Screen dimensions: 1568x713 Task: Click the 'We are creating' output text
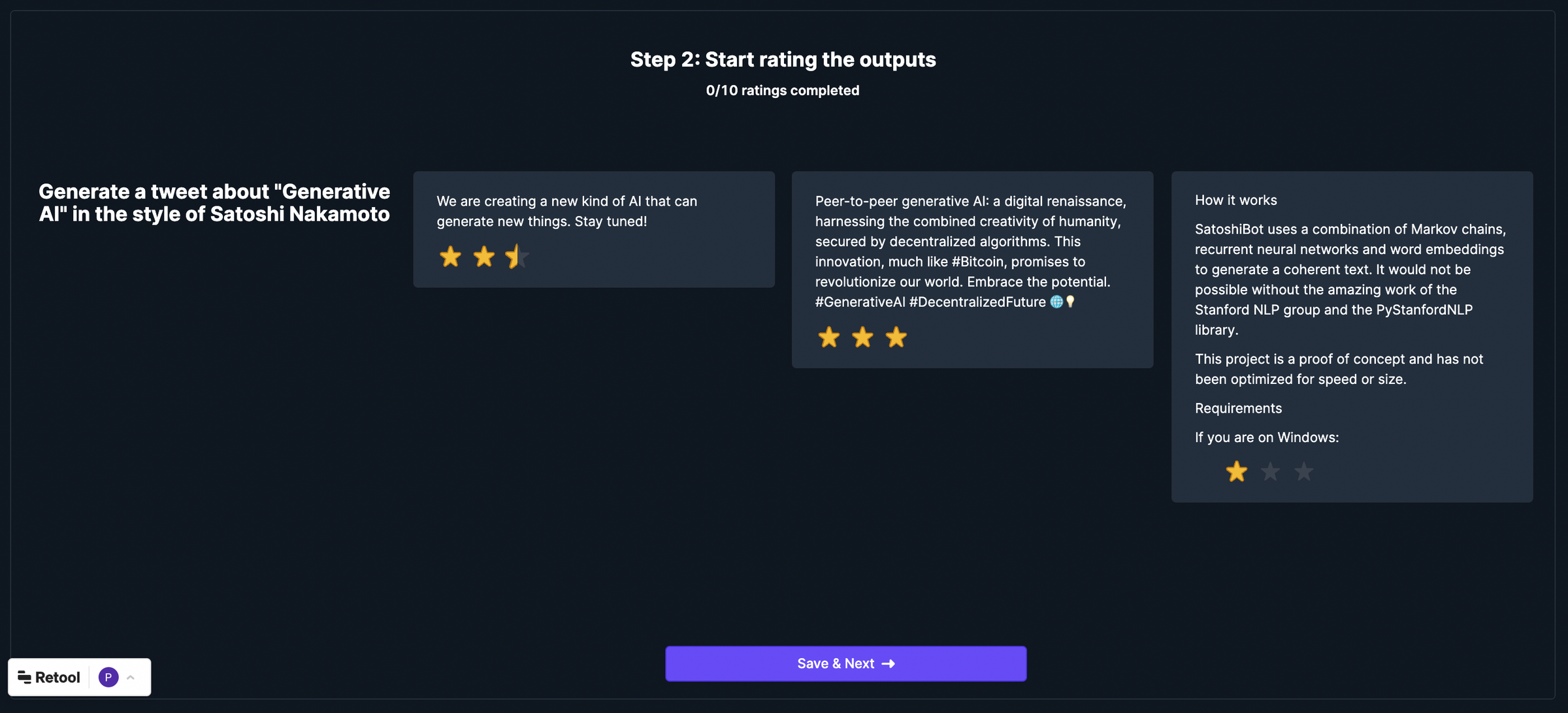pyautogui.click(x=566, y=211)
